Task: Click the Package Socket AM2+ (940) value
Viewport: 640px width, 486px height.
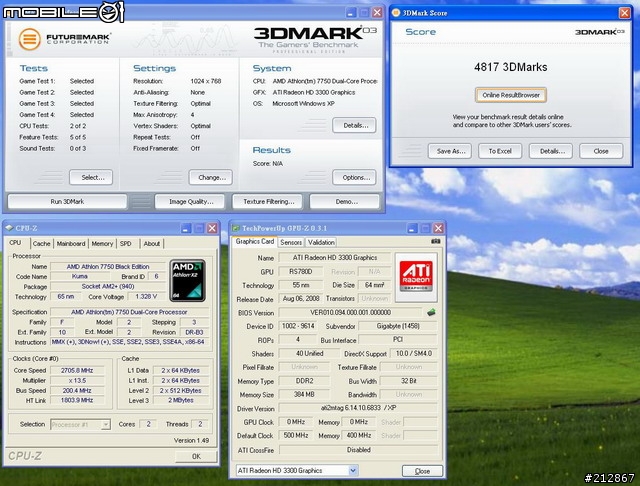Action: point(108,286)
